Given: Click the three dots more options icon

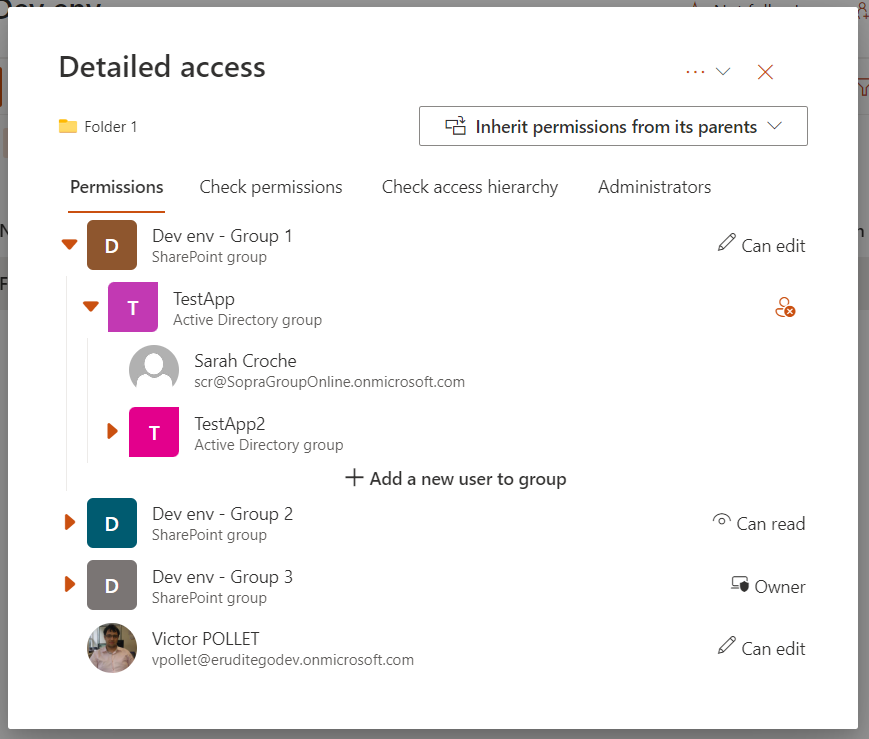Looking at the screenshot, I should 695,72.
